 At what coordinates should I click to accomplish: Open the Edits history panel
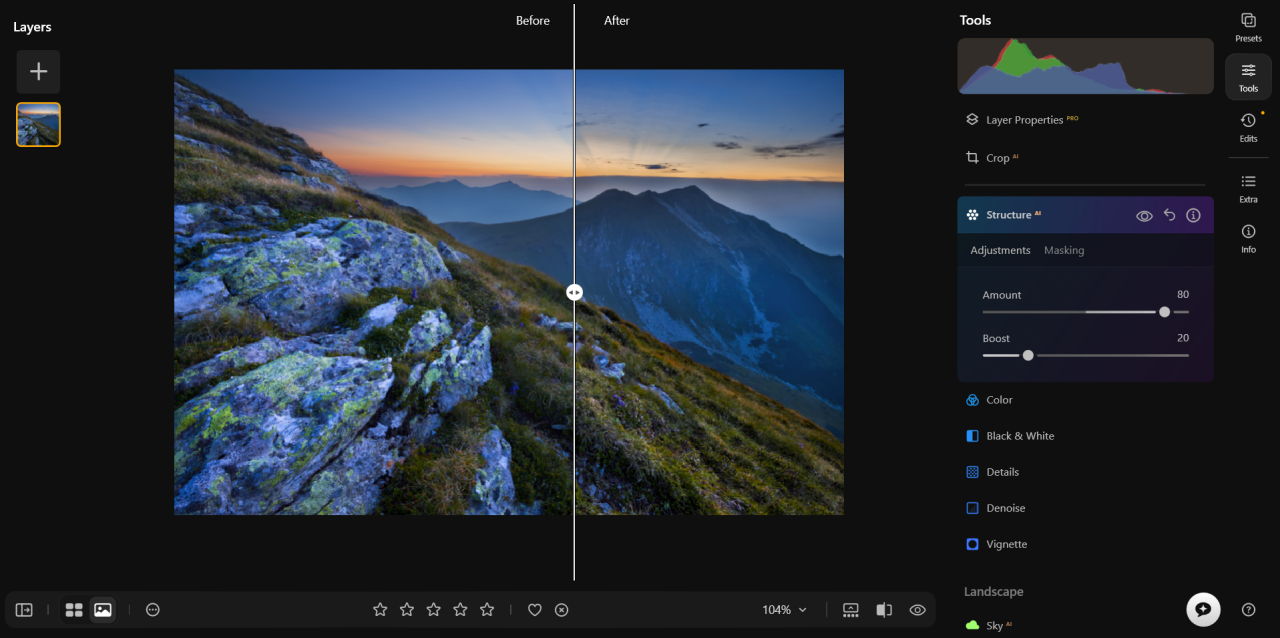coord(1248,127)
